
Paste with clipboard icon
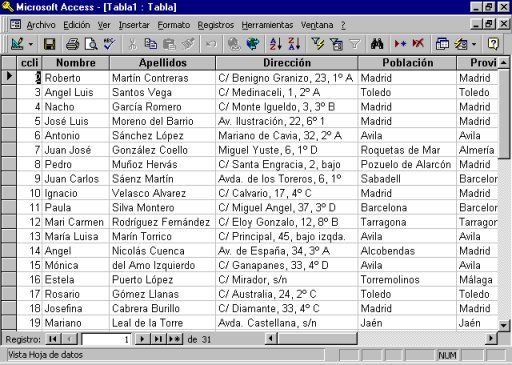[169, 44]
